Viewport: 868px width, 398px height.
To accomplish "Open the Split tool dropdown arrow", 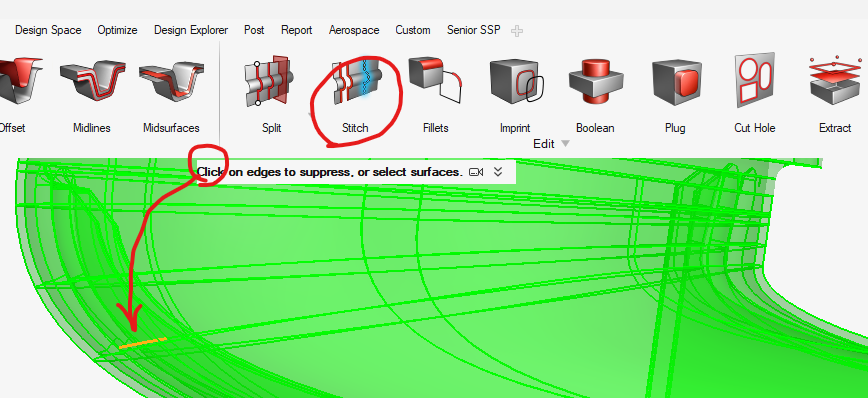I will (x=311, y=115).
